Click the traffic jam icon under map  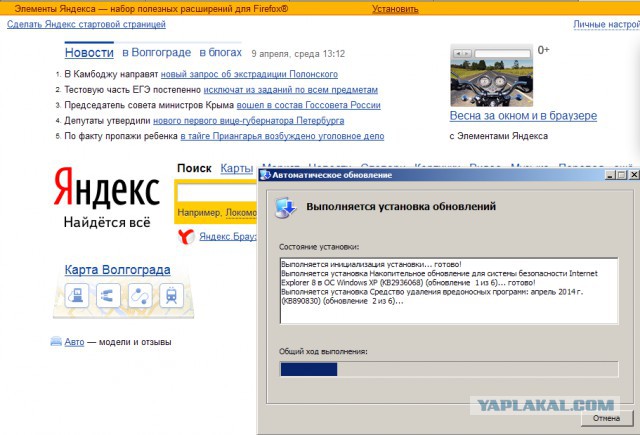108,295
